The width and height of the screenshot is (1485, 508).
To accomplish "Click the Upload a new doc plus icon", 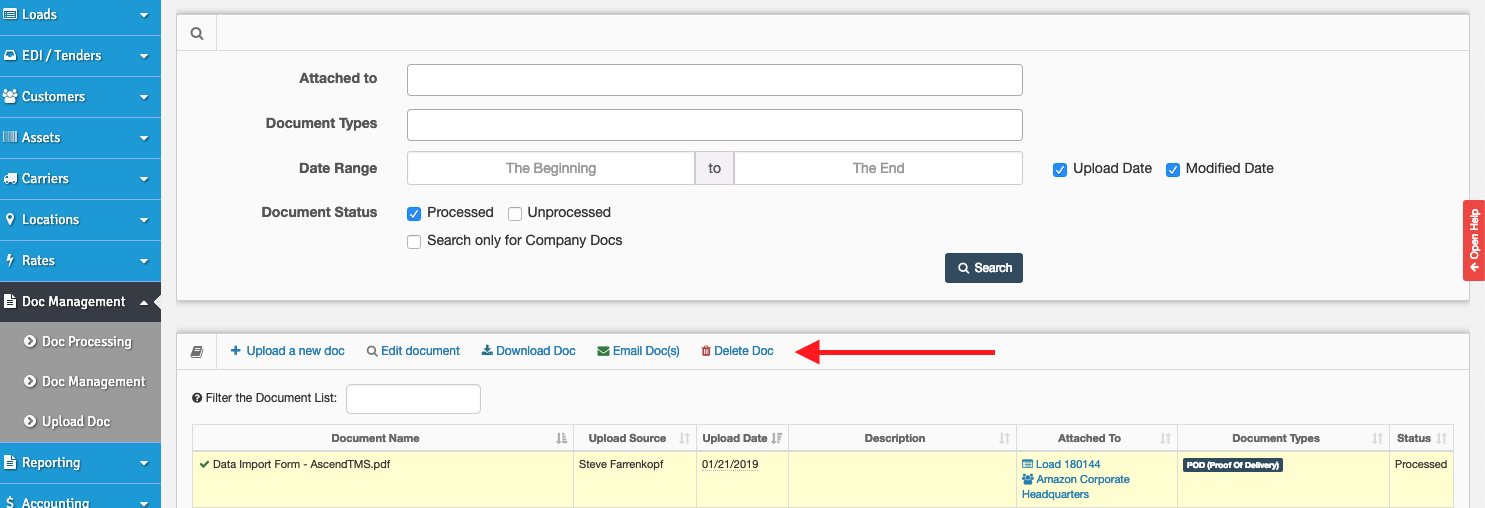I will (236, 351).
